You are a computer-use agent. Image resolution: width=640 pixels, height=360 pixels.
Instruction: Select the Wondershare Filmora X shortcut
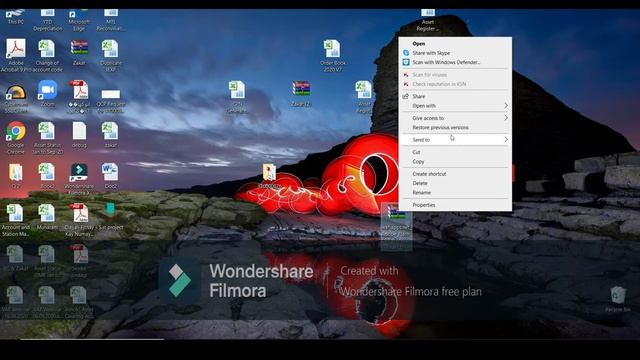coord(79,179)
